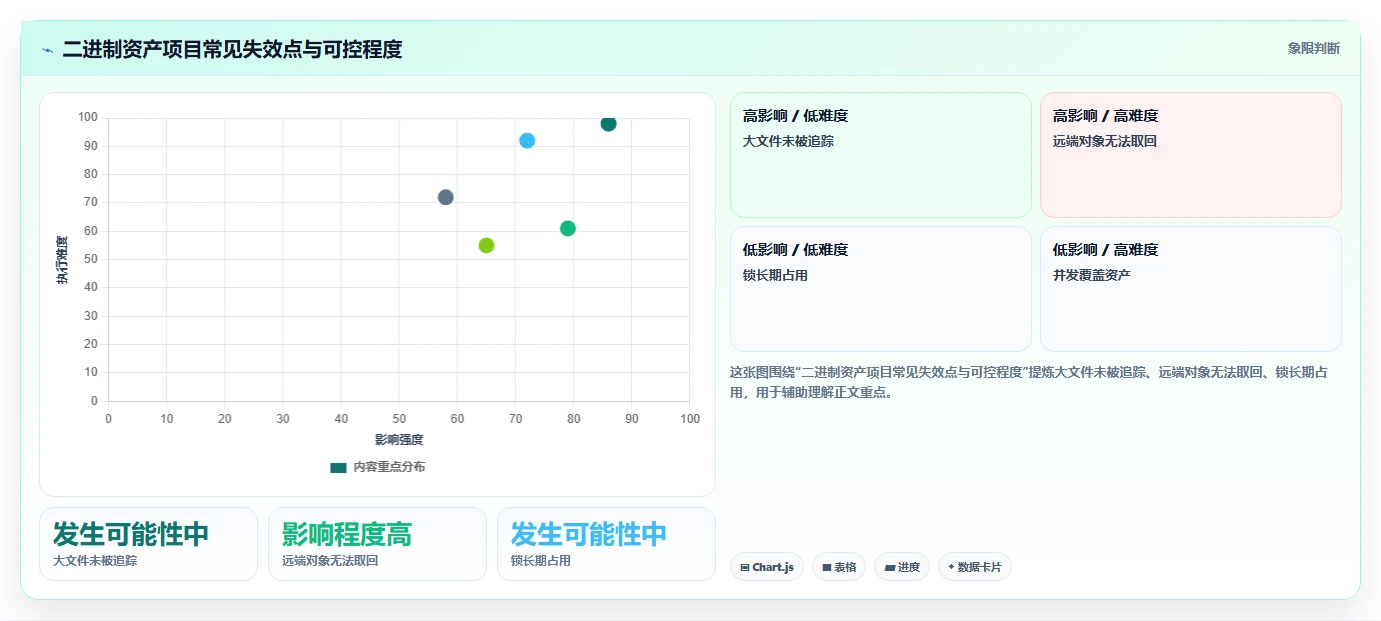Image resolution: width=1381 pixels, height=621 pixels.
Task: Click the 进度 tag chip
Action: pos(902,567)
